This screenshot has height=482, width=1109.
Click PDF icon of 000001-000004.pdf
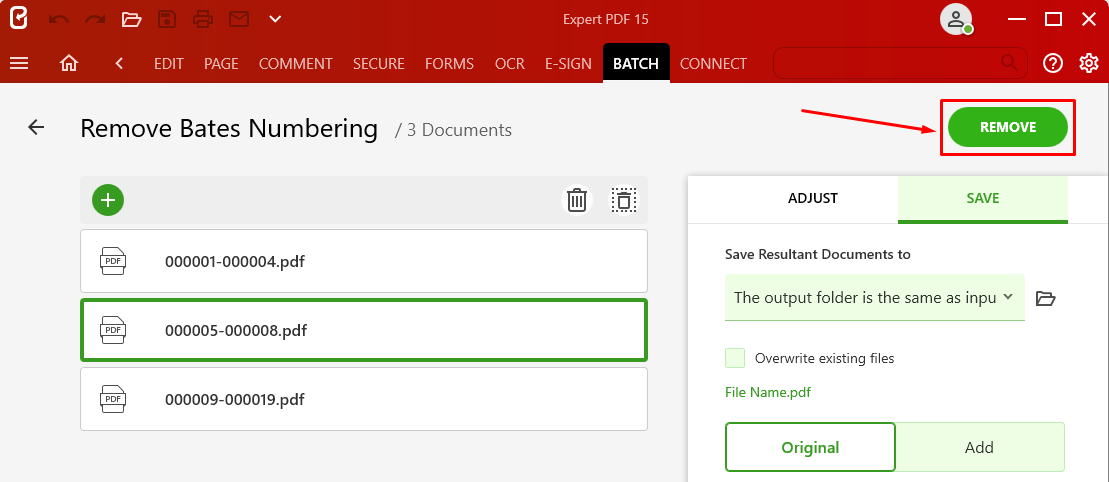click(x=112, y=261)
